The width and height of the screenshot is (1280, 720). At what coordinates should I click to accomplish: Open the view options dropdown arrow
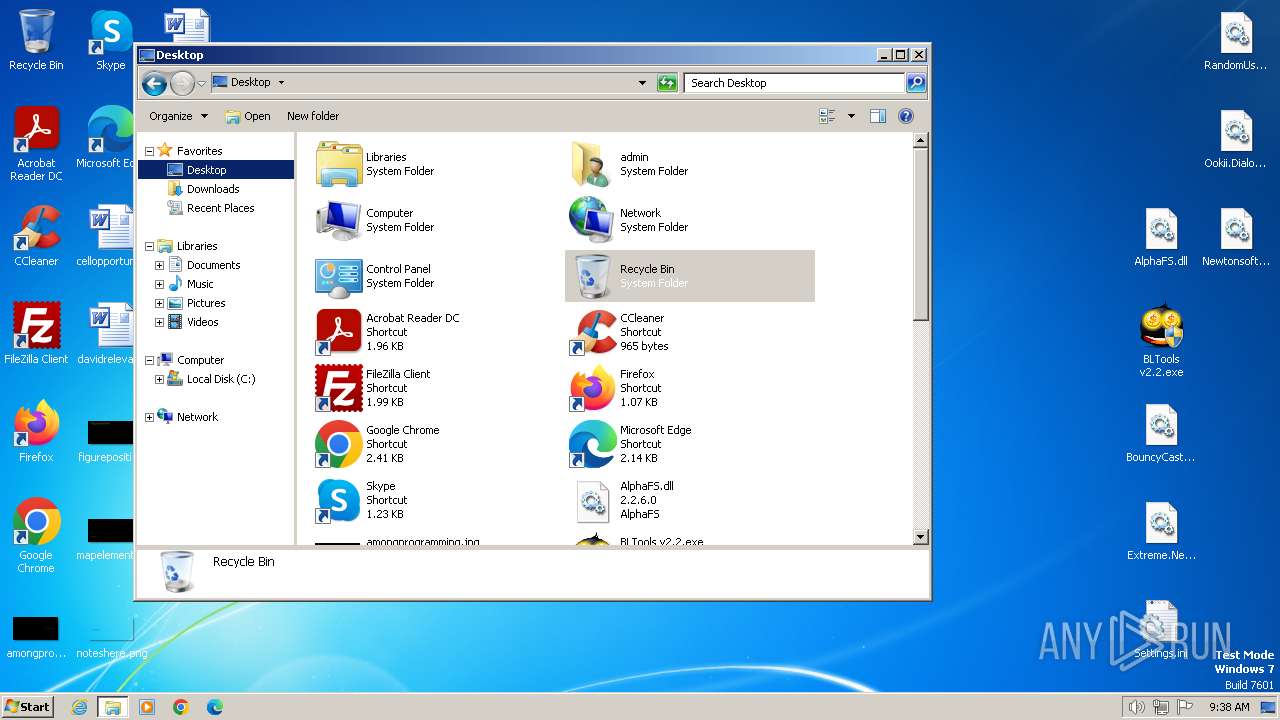(x=851, y=116)
